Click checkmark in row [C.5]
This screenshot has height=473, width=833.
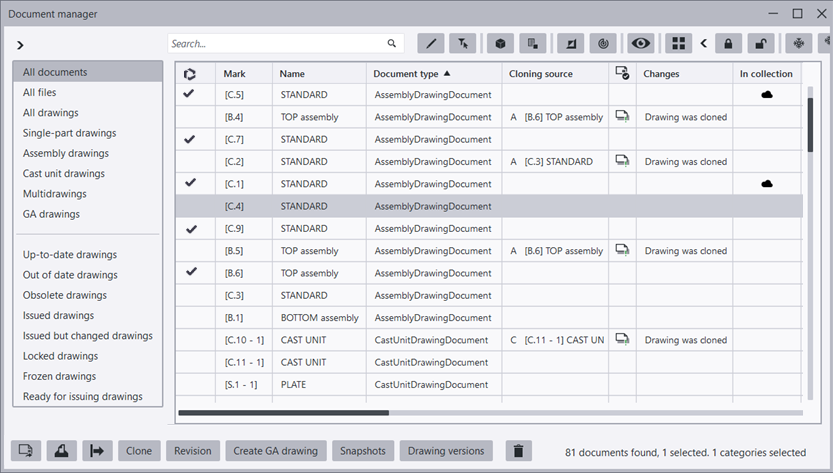[x=189, y=94]
